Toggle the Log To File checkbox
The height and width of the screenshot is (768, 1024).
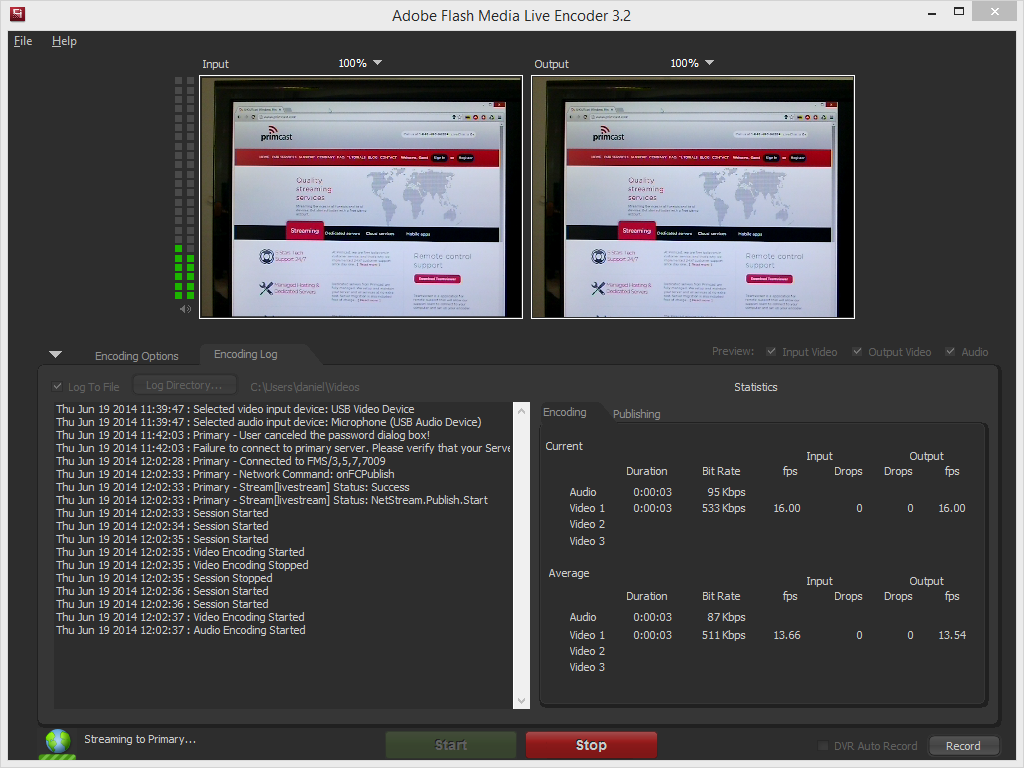point(57,387)
